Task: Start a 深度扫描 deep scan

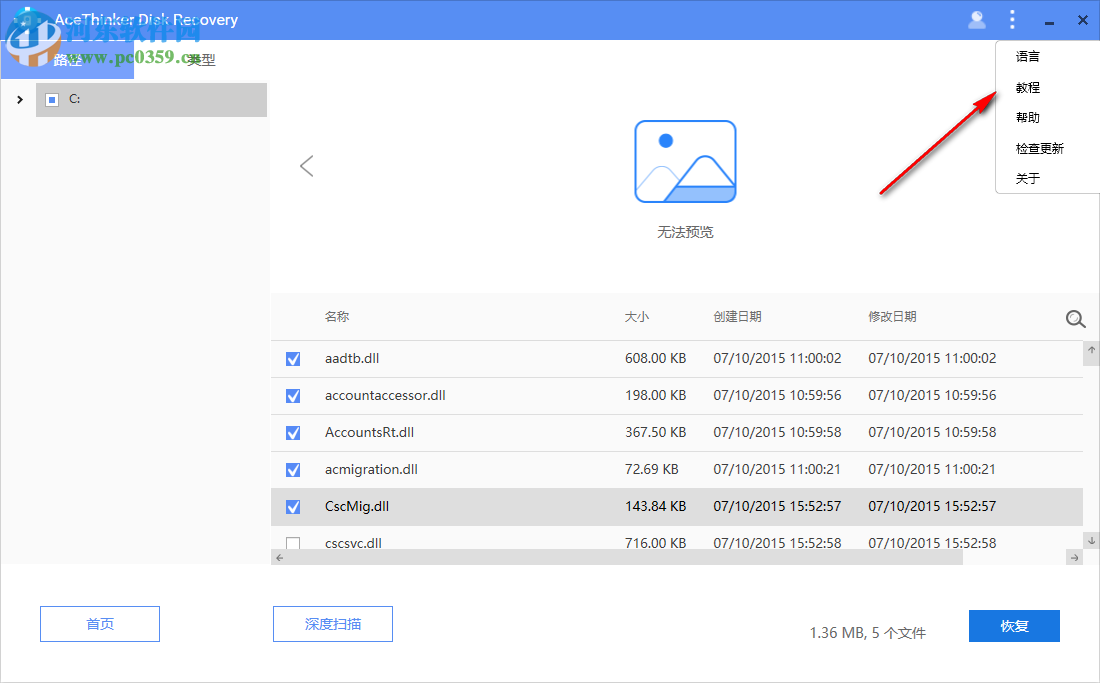Action: pos(333,623)
